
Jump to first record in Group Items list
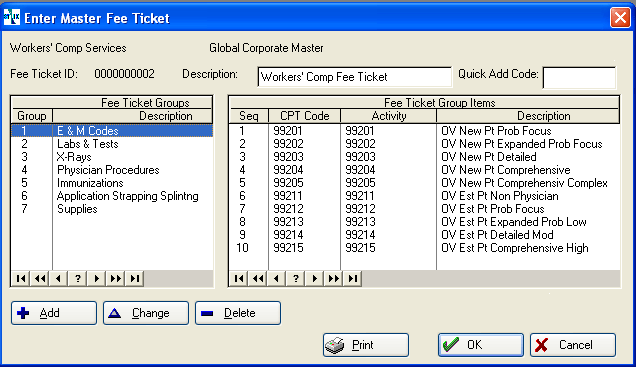pyautogui.click(x=239, y=279)
